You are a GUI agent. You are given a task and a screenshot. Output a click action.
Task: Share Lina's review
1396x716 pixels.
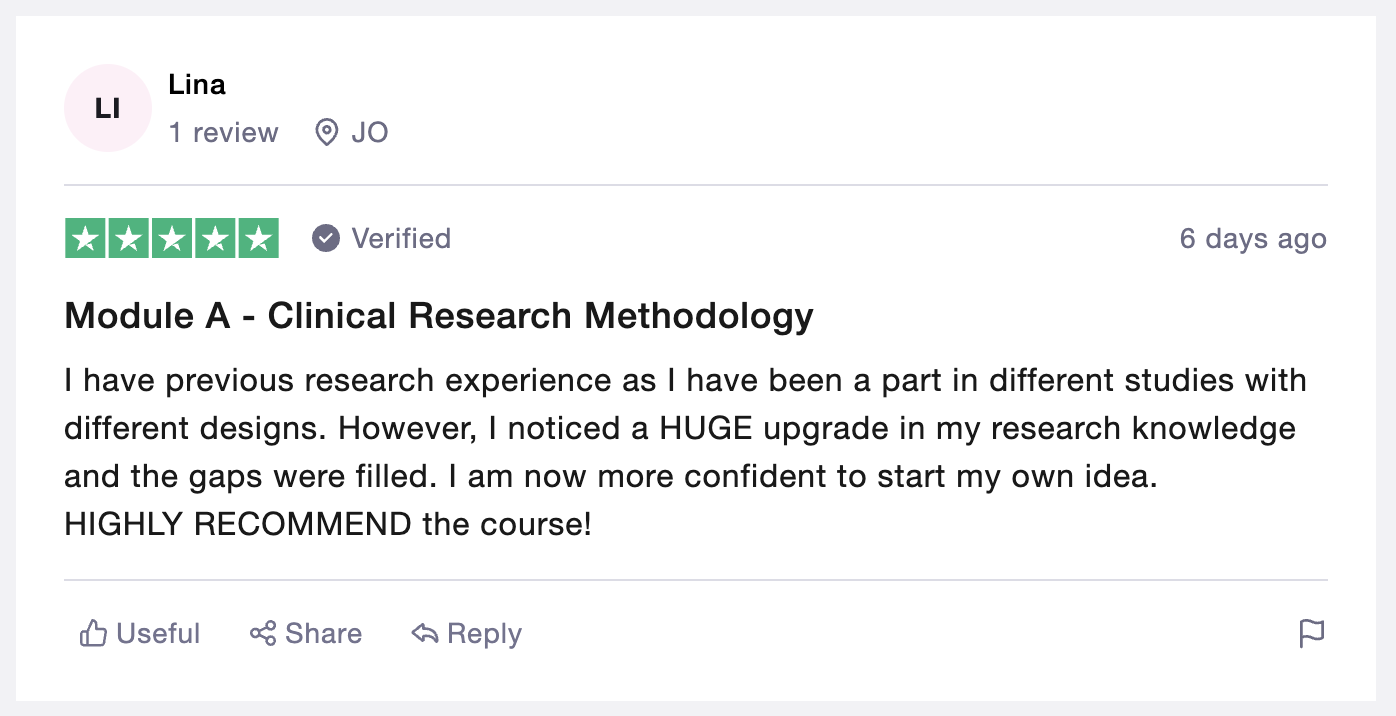tap(306, 633)
